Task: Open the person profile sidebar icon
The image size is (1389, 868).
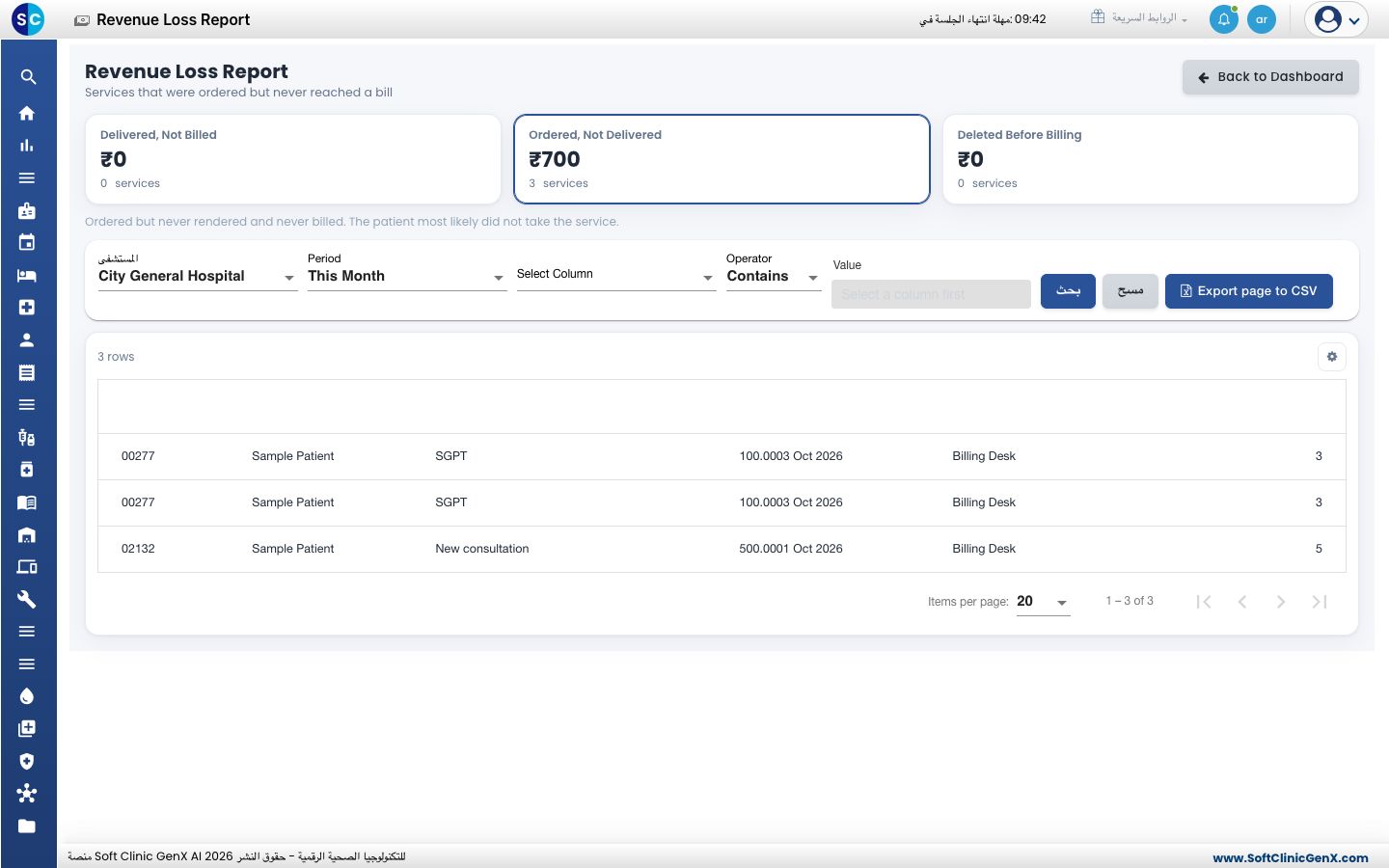Action: pyautogui.click(x=27, y=339)
